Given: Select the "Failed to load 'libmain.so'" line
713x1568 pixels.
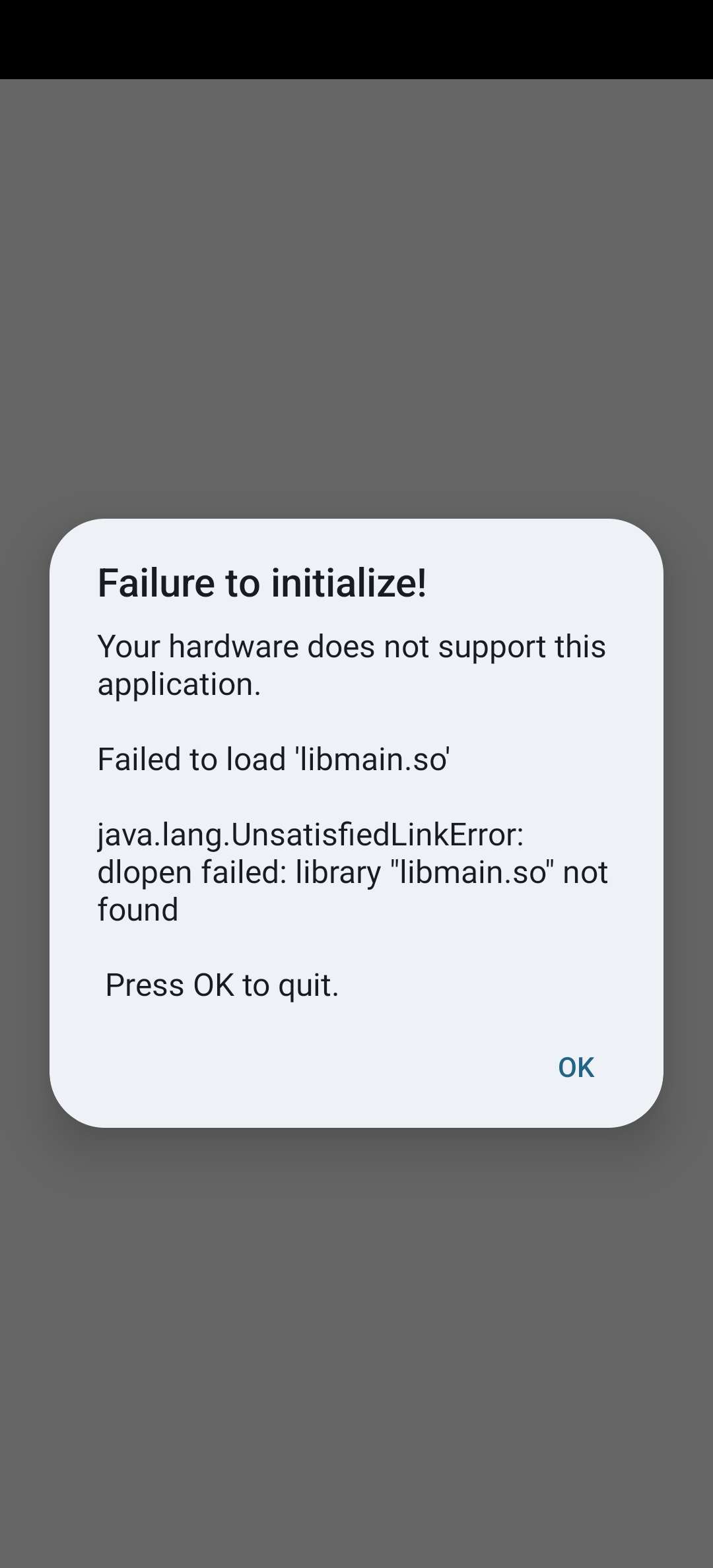Looking at the screenshot, I should tap(273, 759).
